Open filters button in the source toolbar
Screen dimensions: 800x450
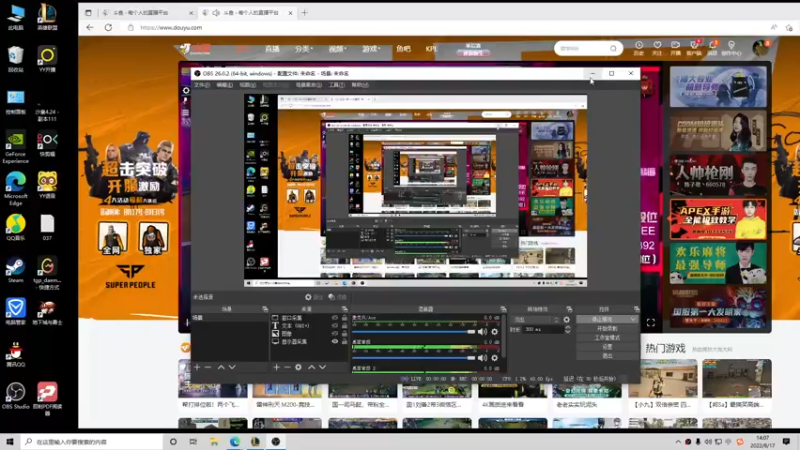[x=337, y=297]
